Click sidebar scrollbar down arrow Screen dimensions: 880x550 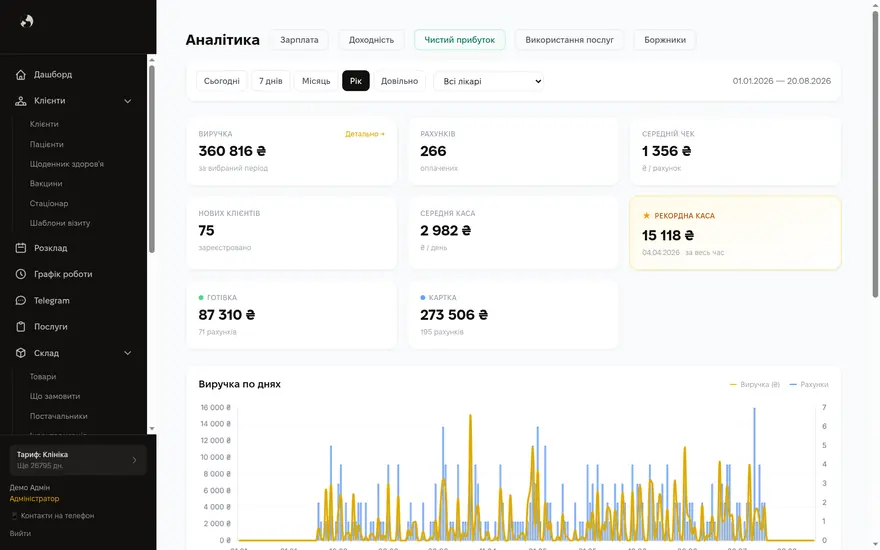click(152, 429)
